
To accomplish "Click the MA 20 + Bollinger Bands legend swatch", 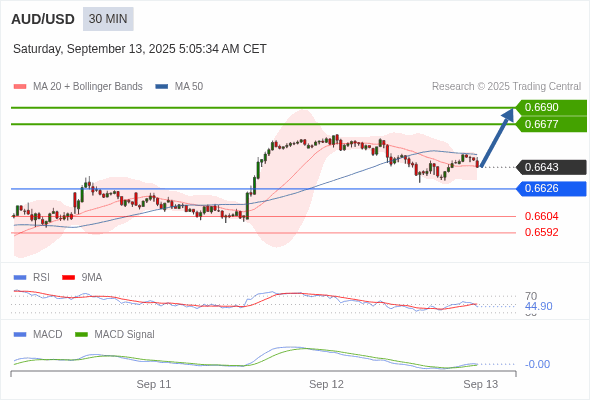I will click(x=20, y=87).
